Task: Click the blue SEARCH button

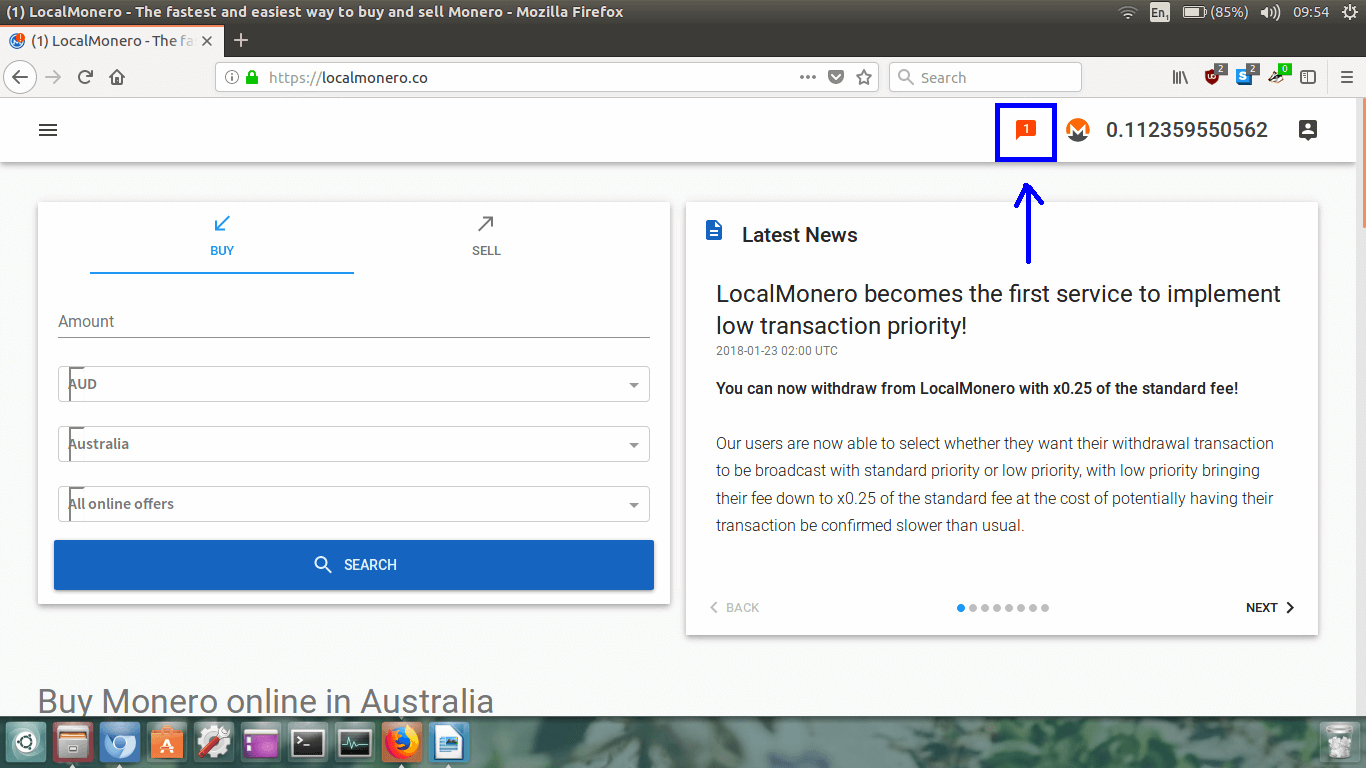Action: click(354, 565)
